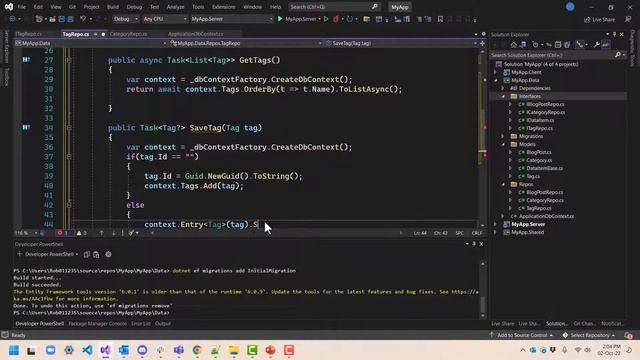The image size is (640, 360).
Task: Click the search magnifier in title bar
Action: (x=375, y=7)
